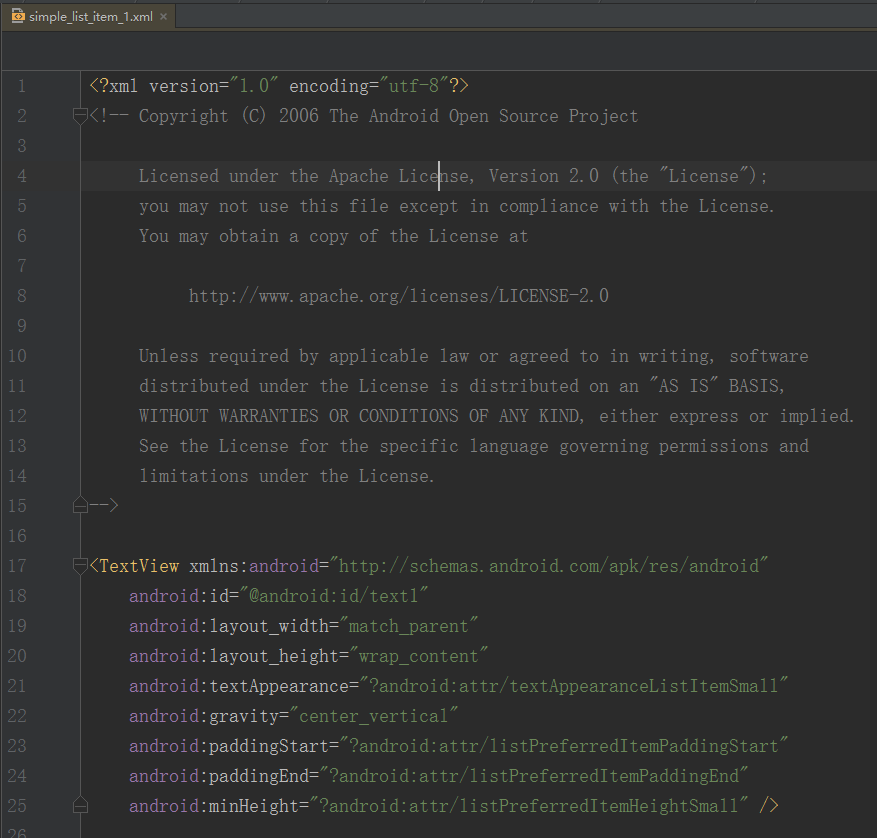
Task: Click the android:minHeight attribute name
Action: (x=214, y=806)
